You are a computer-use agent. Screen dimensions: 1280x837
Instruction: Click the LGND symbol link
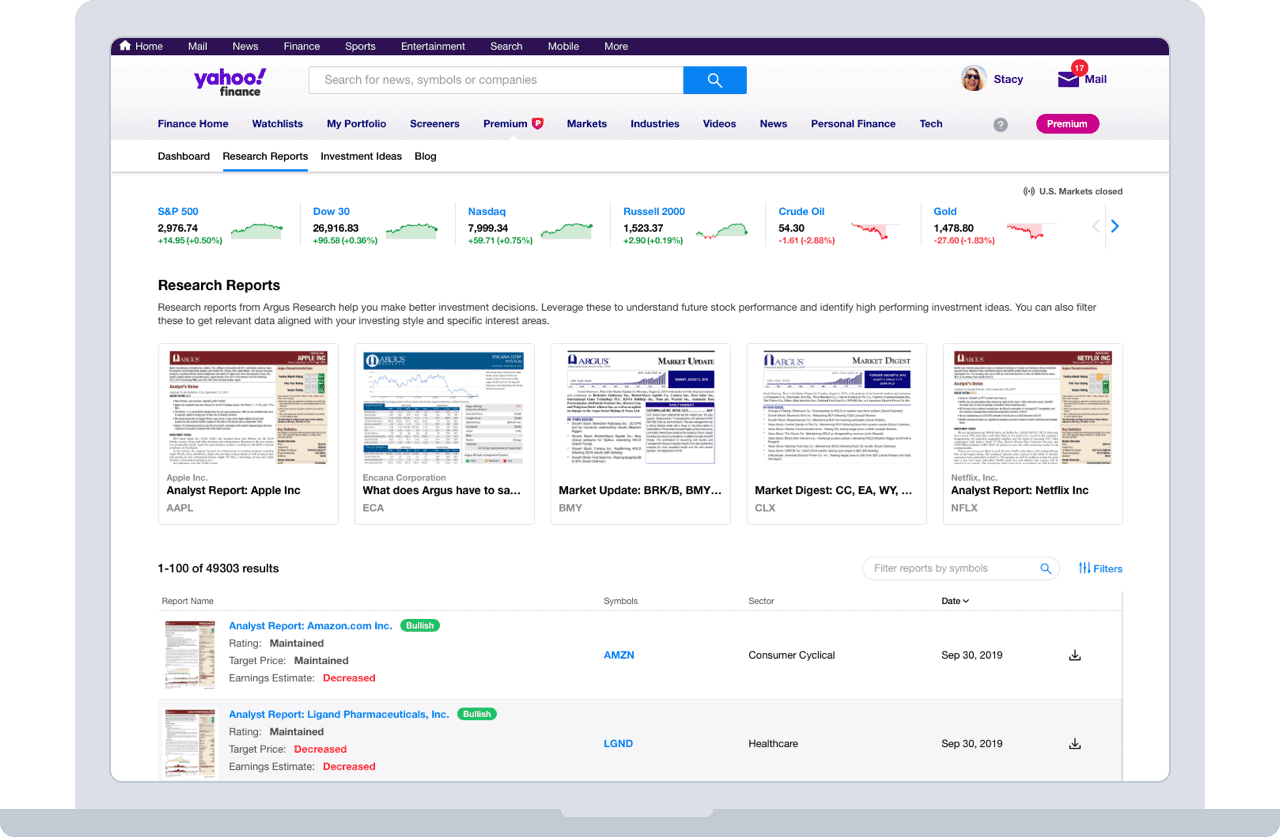(x=618, y=744)
